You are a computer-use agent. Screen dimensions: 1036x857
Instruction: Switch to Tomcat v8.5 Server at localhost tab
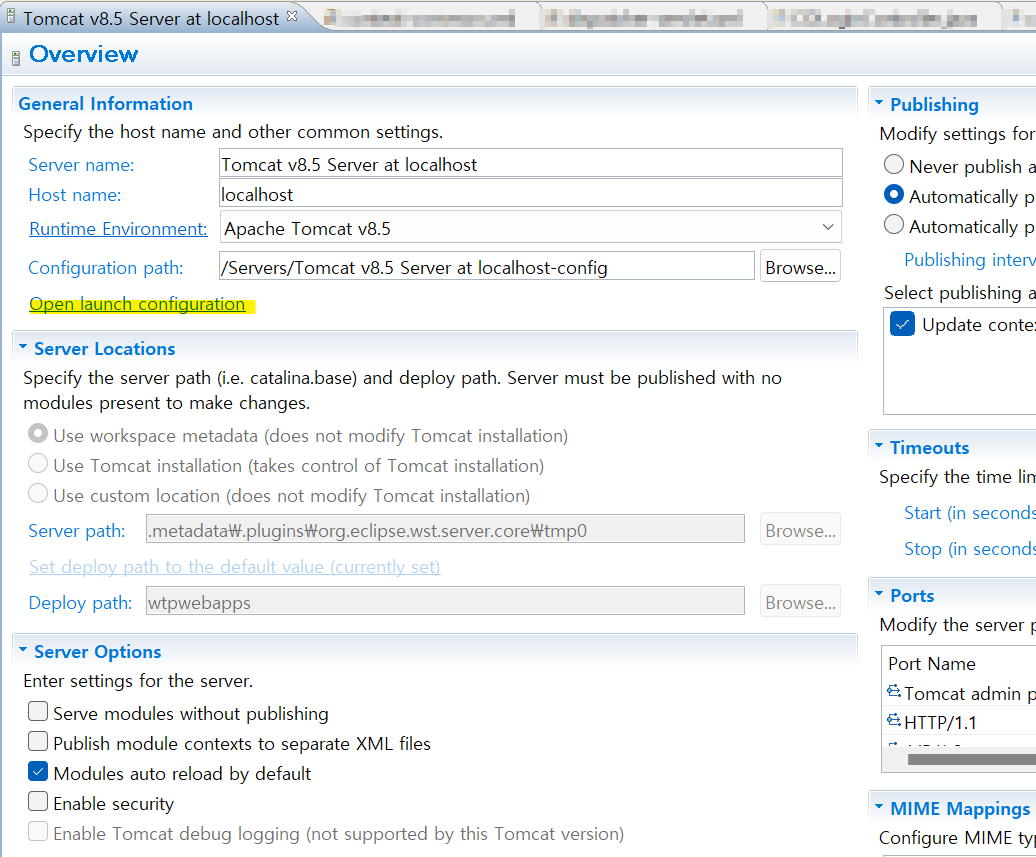tap(151, 19)
